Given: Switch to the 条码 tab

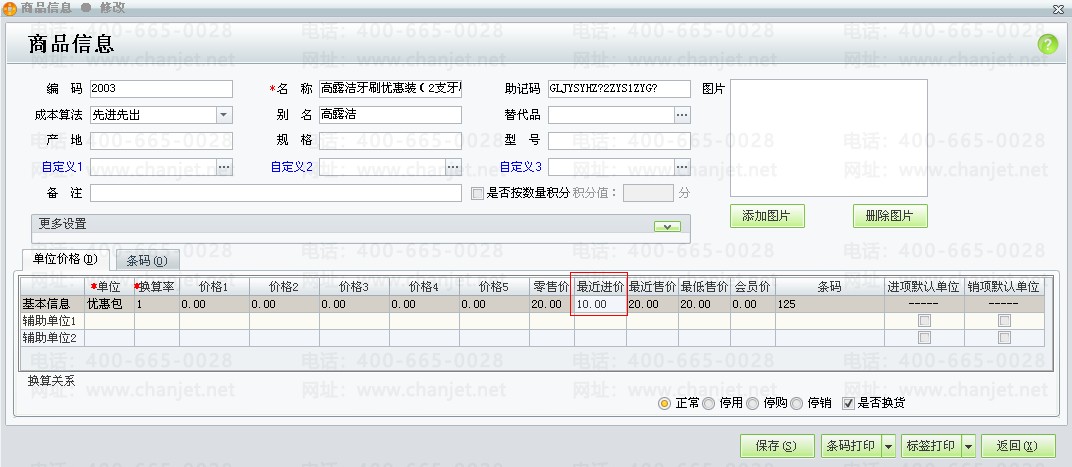Looking at the screenshot, I should click(146, 261).
